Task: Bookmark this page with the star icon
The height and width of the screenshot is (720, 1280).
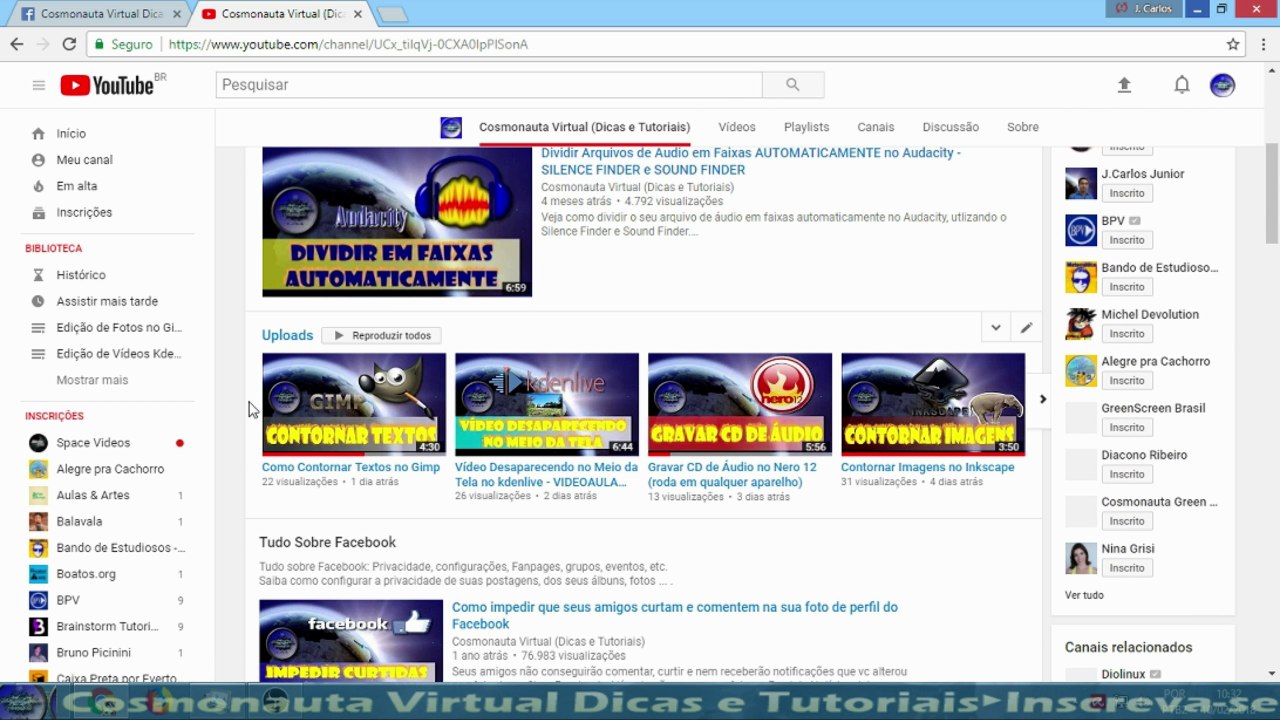Action: coord(1233,44)
